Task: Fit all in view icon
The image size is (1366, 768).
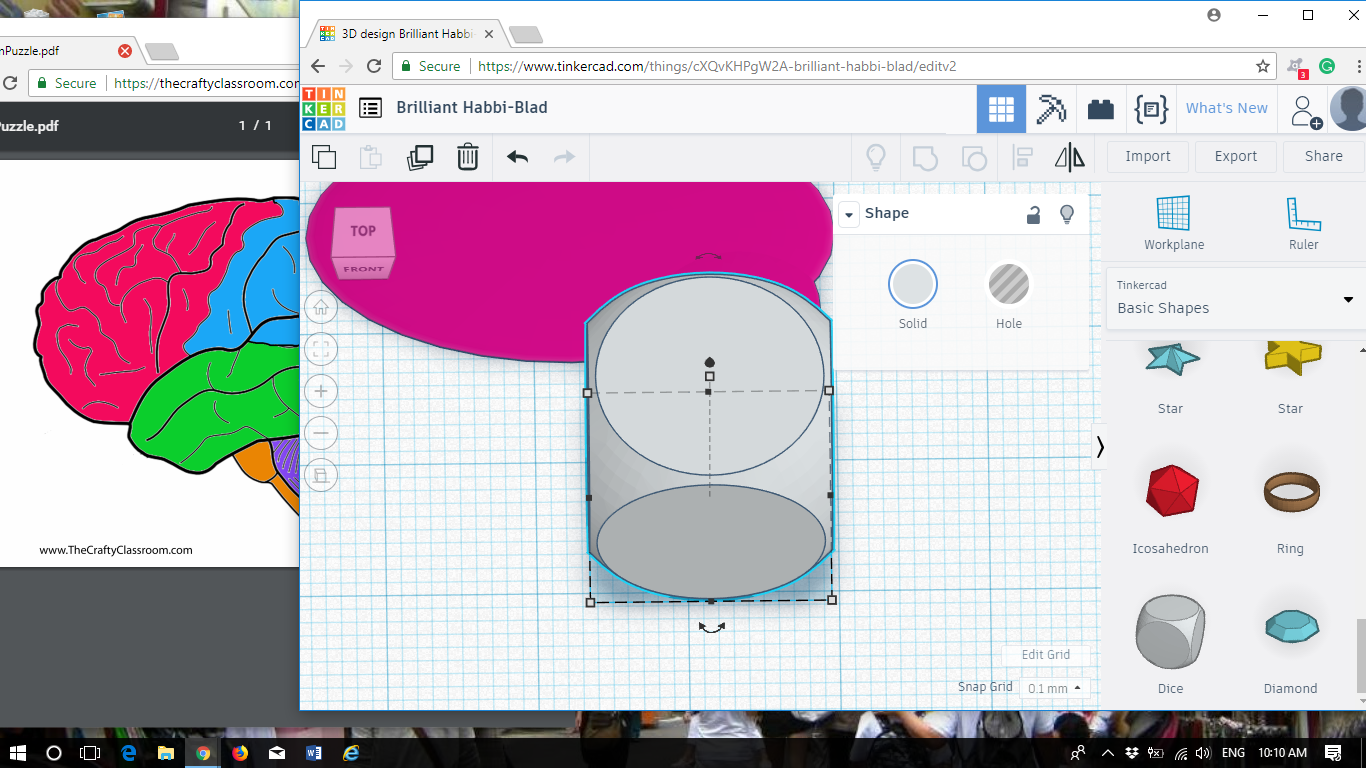Action: tap(321, 349)
